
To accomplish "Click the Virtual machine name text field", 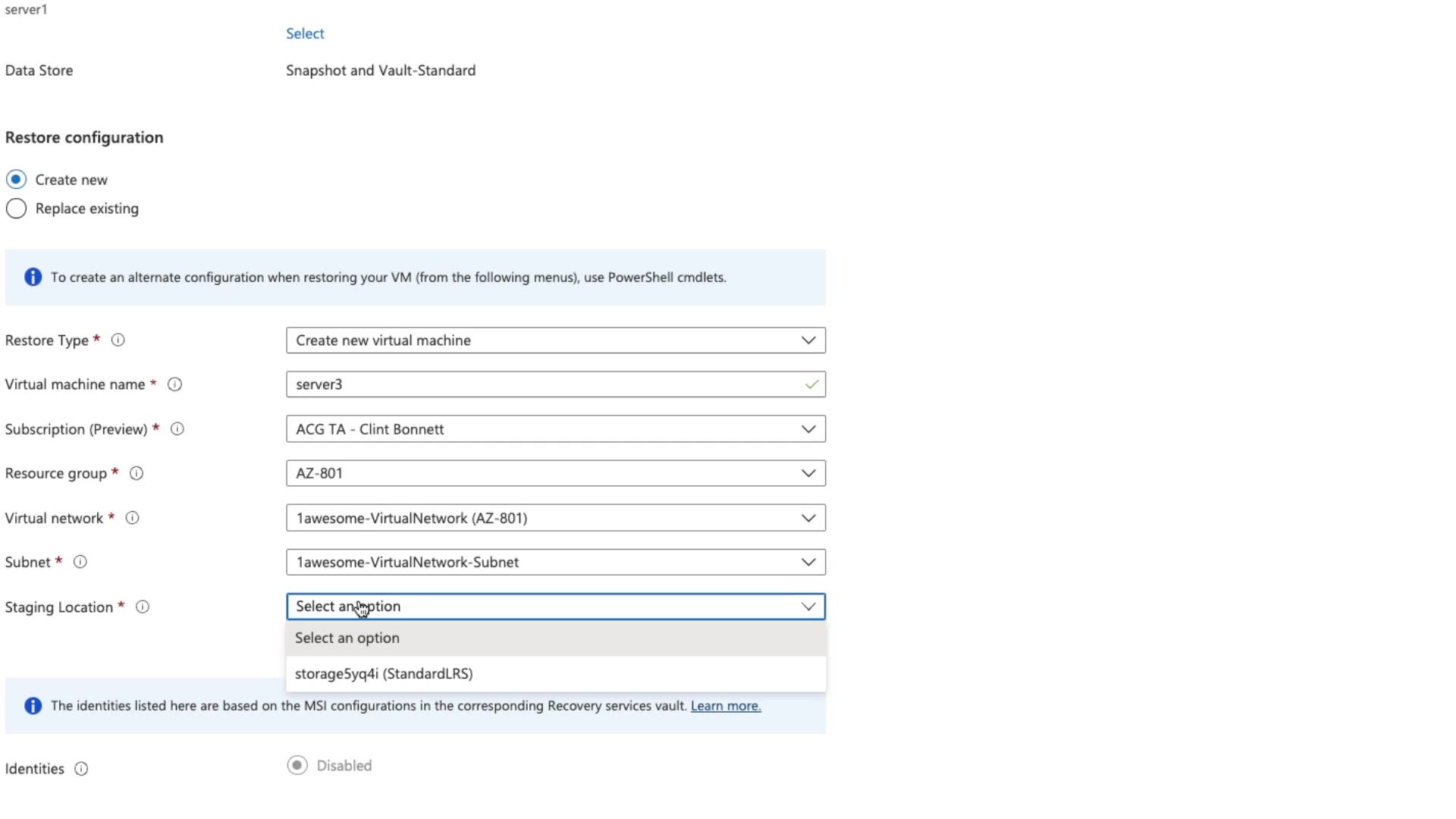I will (x=546, y=384).
